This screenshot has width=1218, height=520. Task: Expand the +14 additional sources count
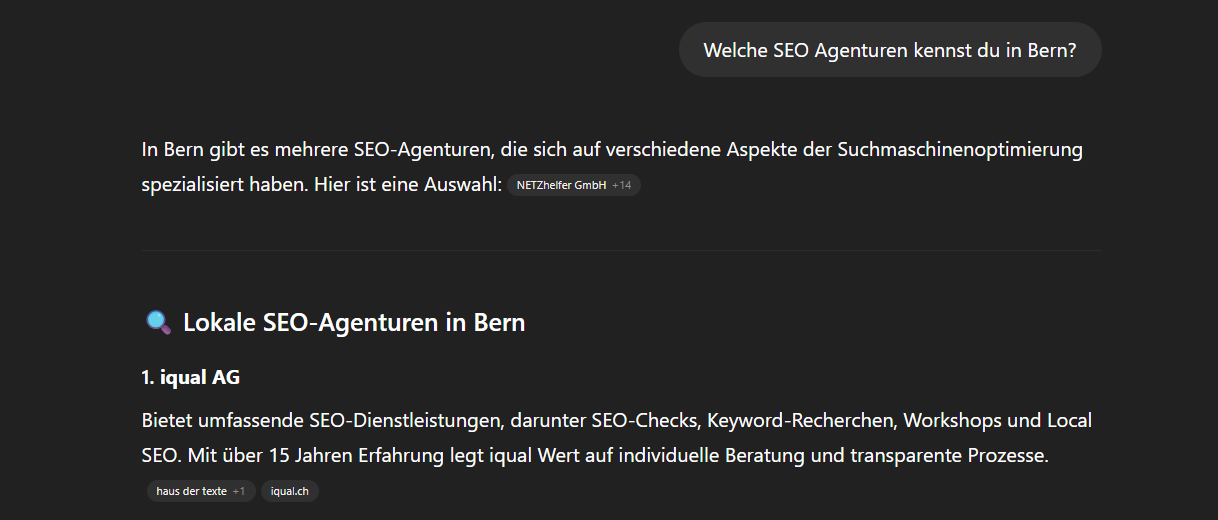point(622,185)
